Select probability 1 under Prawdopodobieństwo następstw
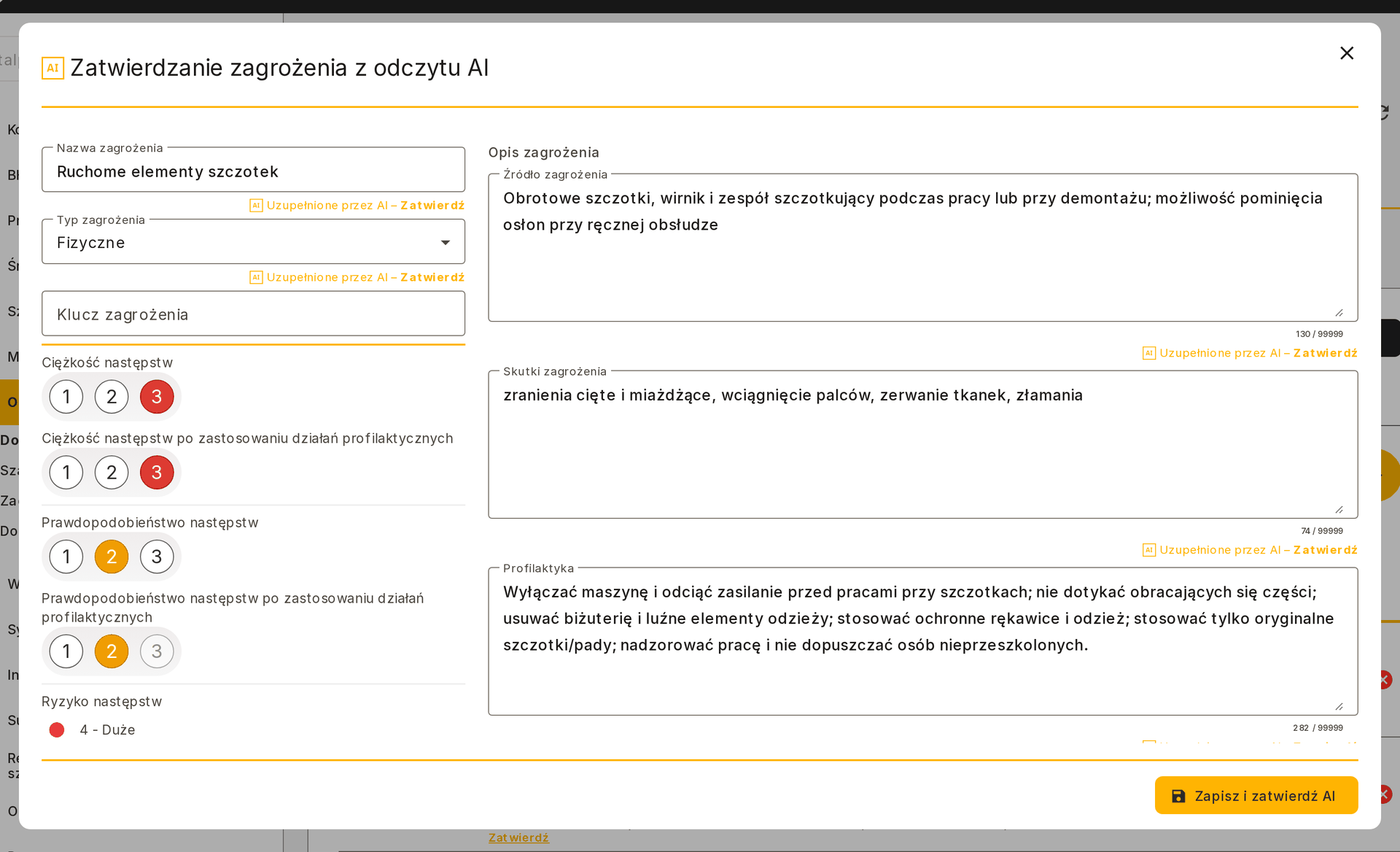 coord(66,557)
